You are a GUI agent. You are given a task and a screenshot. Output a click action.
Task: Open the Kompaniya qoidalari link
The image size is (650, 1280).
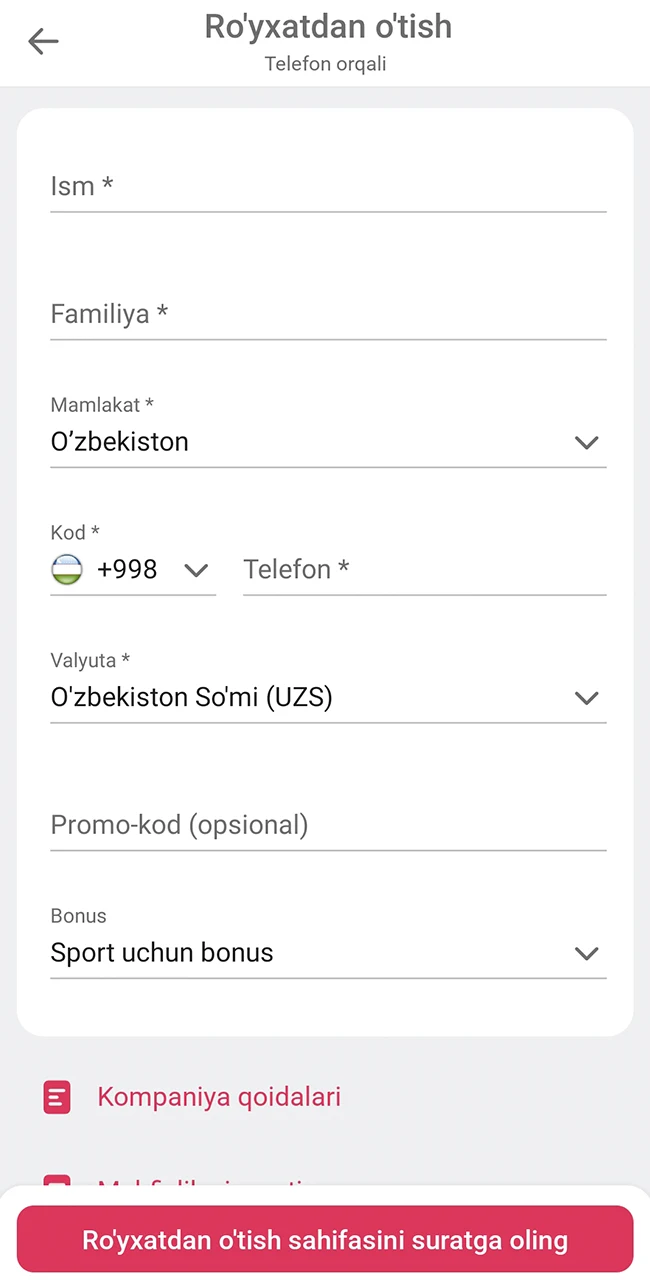219,1096
